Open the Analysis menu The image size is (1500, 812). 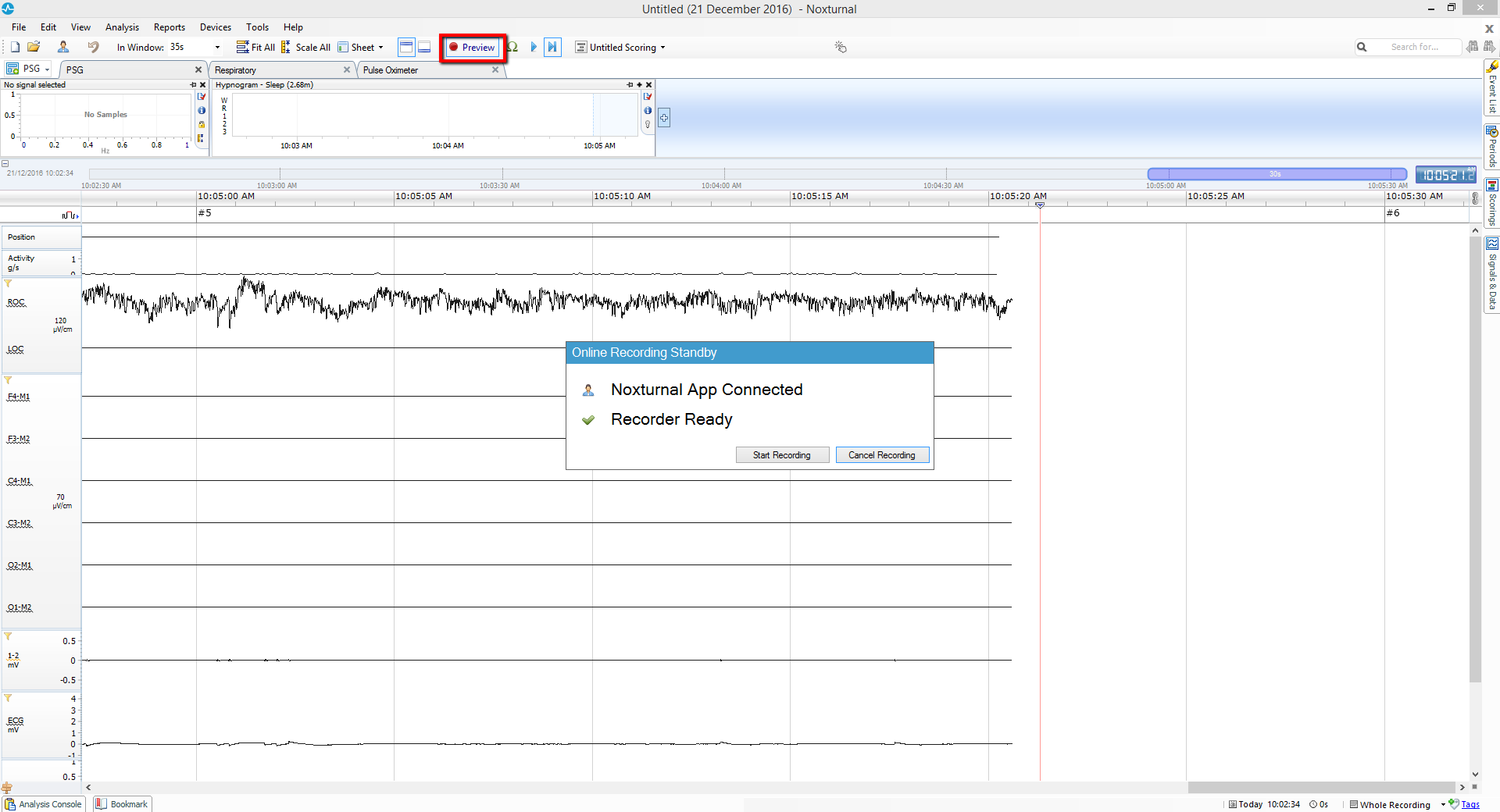[x=122, y=27]
